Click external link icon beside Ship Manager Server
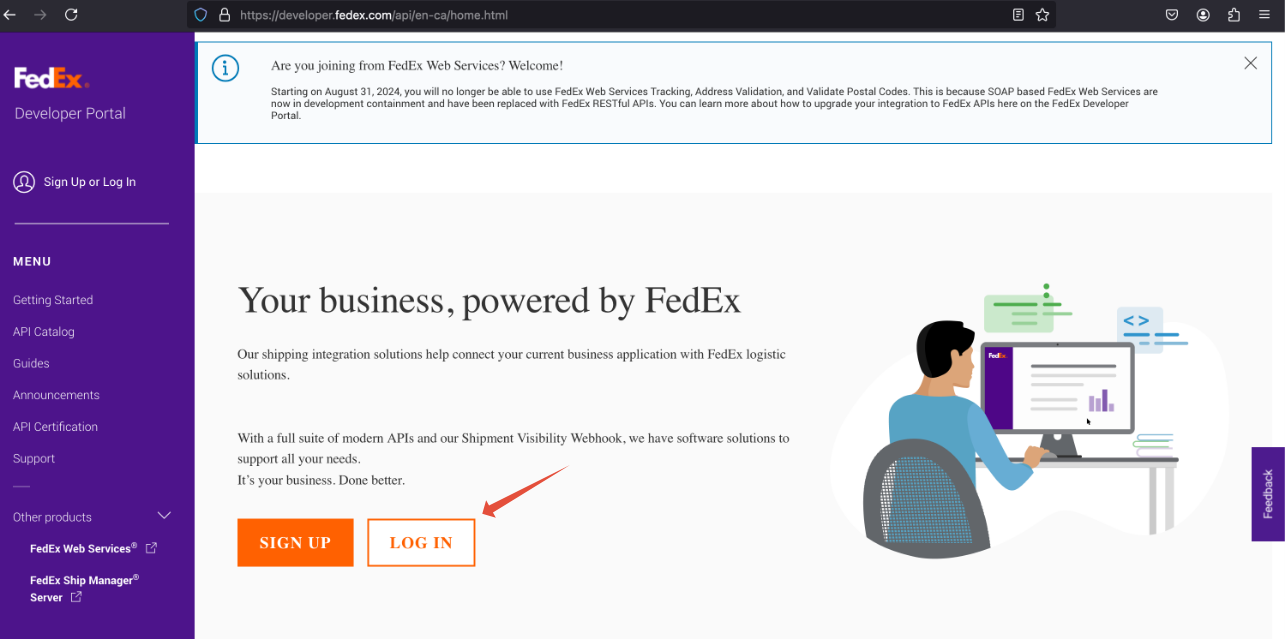1285x639 pixels. (x=76, y=598)
